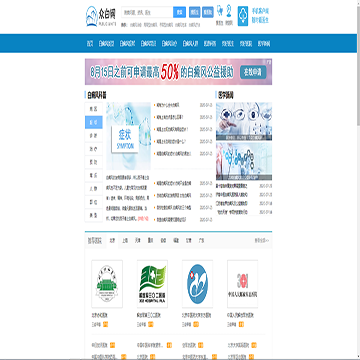The height and width of the screenshot is (360, 360).
Task: Open the upper medical news thumbnail with hand
Action: tap(244, 121)
